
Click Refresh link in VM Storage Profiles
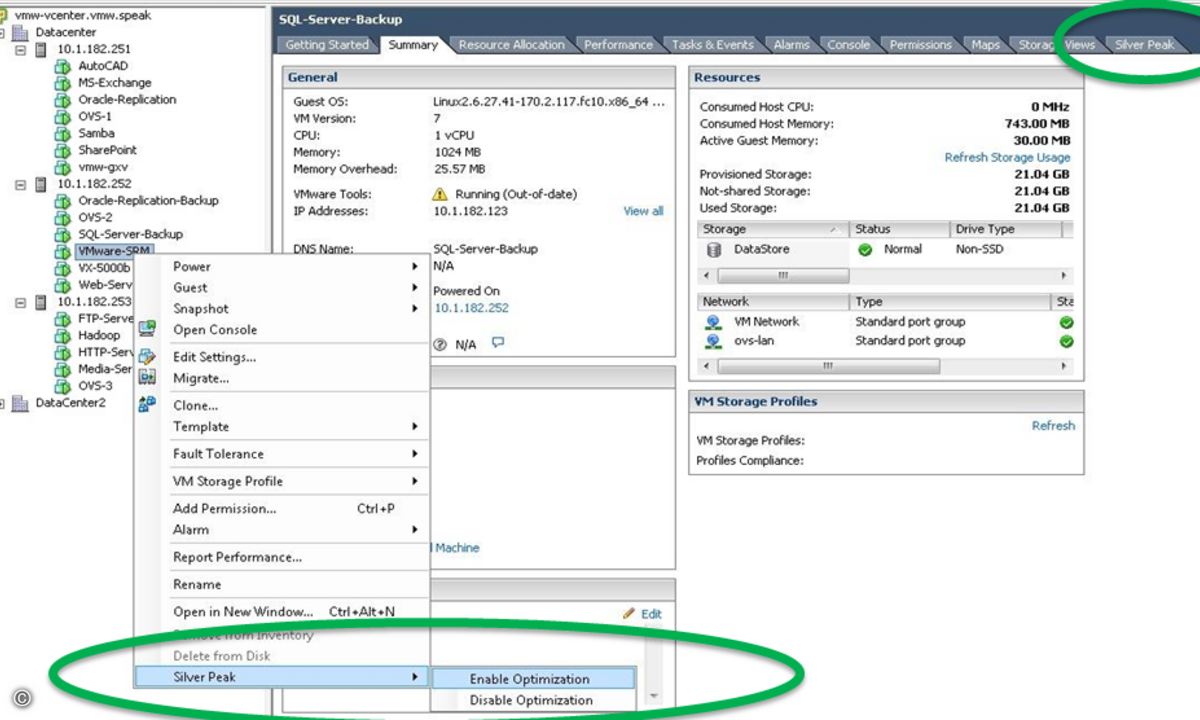point(1053,425)
